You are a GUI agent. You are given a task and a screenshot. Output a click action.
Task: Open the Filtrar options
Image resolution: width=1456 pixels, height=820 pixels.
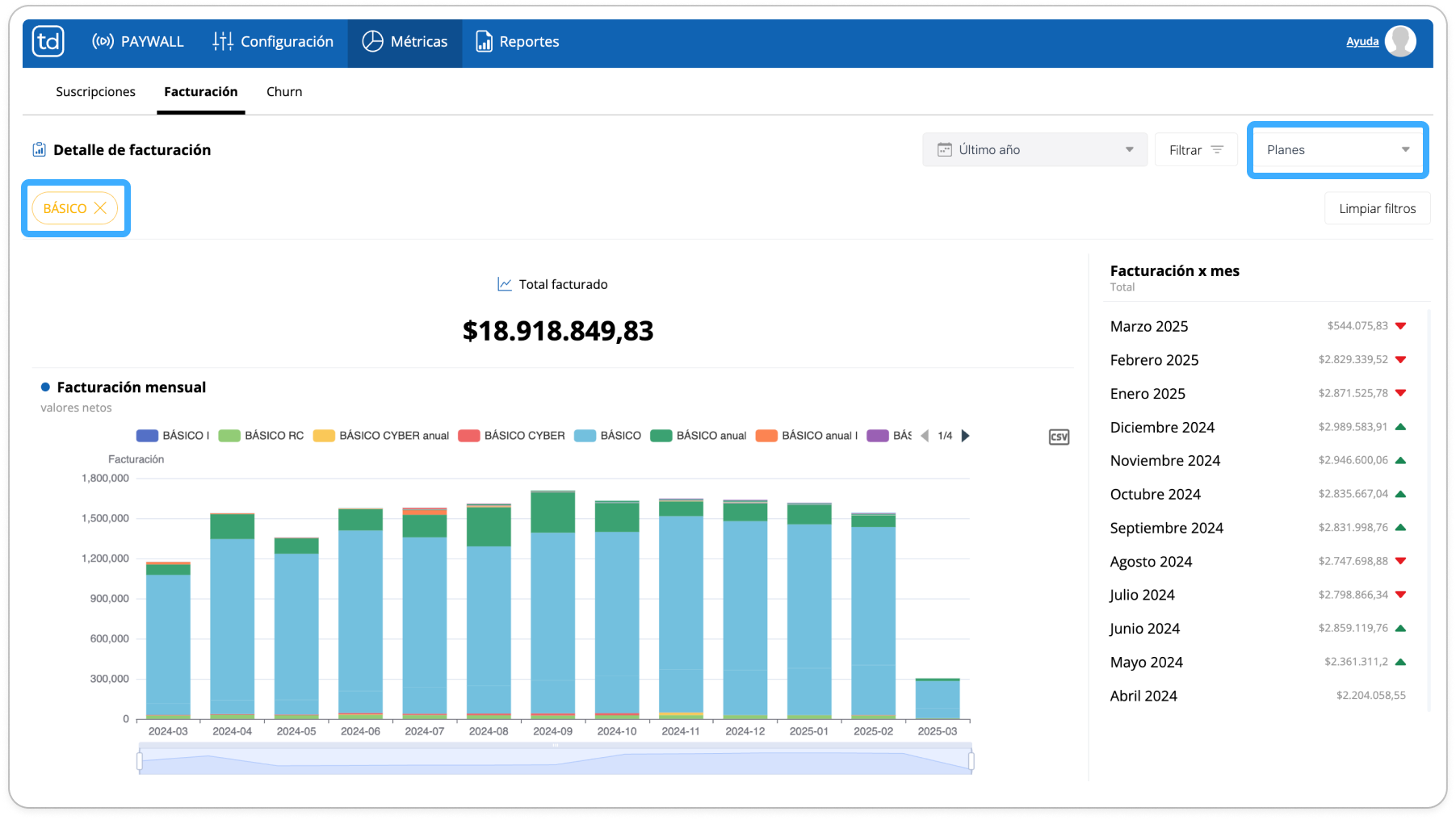point(1196,150)
